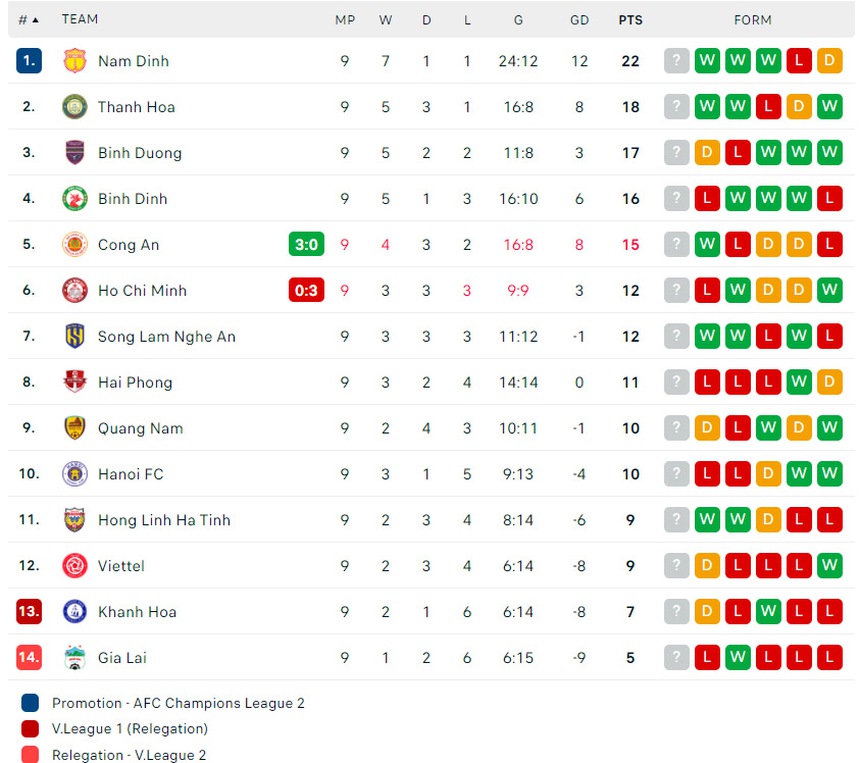
Task: Open the Ho Chi Minh team page
Action: [x=142, y=290]
